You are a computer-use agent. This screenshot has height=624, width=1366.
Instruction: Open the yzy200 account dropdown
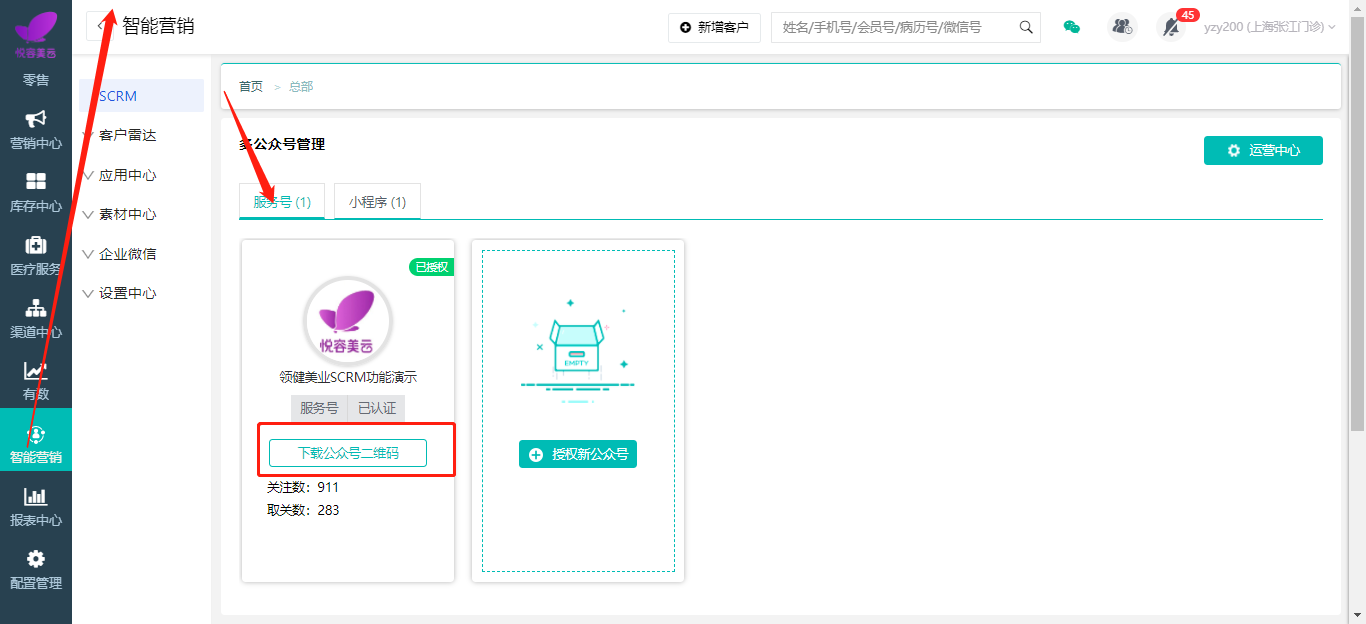[x=1270, y=27]
